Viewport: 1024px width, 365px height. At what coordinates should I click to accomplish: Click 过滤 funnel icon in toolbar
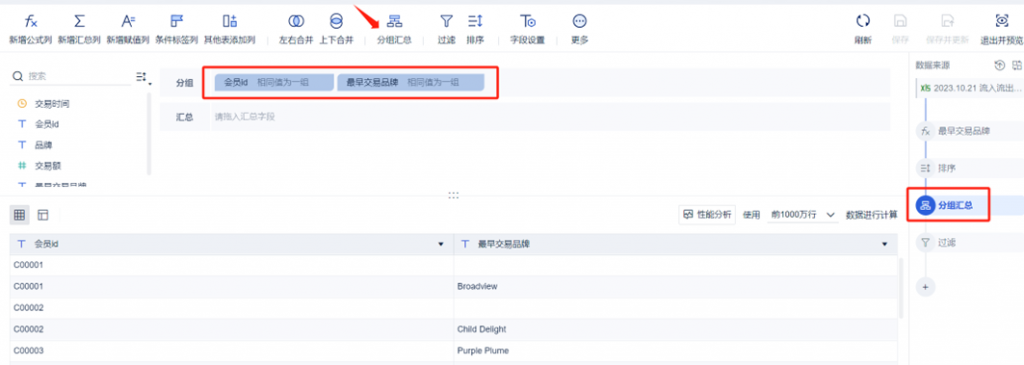click(446, 22)
